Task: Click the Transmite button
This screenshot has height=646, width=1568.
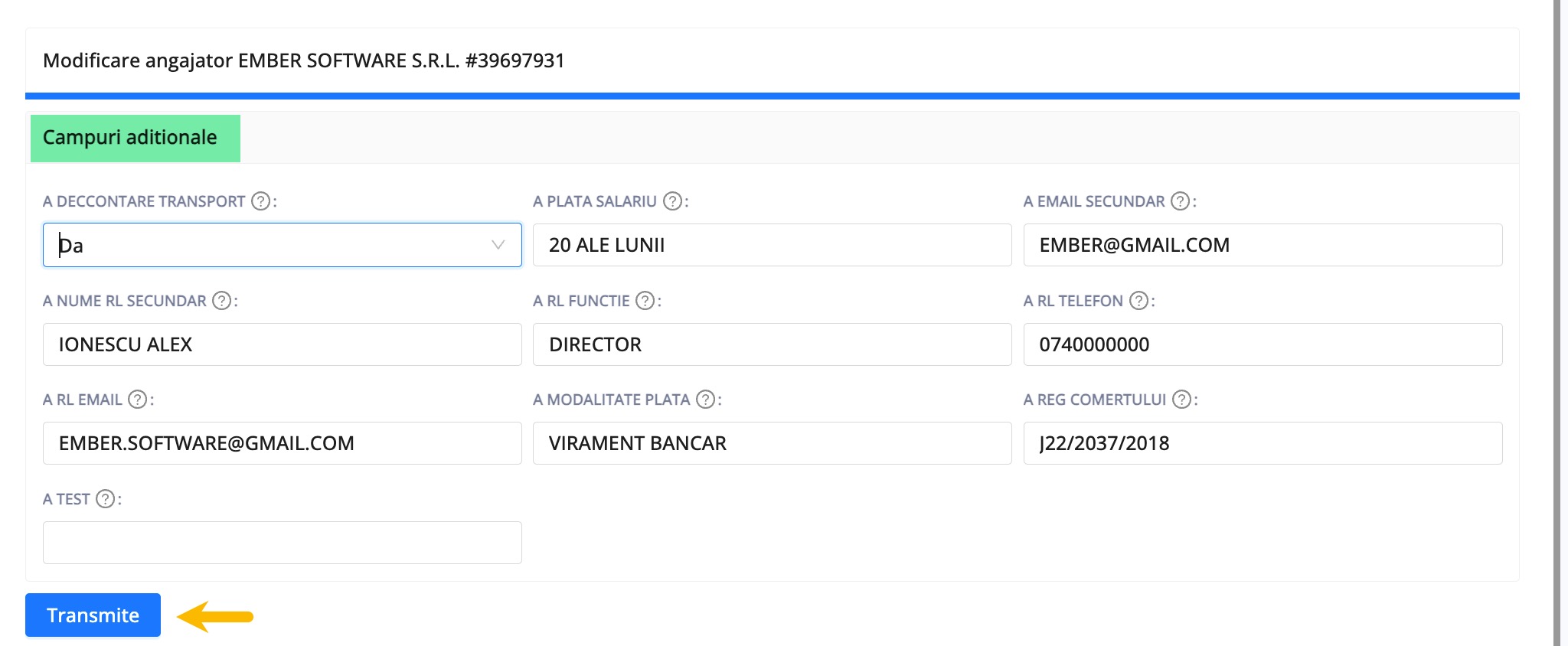Action: click(x=93, y=615)
